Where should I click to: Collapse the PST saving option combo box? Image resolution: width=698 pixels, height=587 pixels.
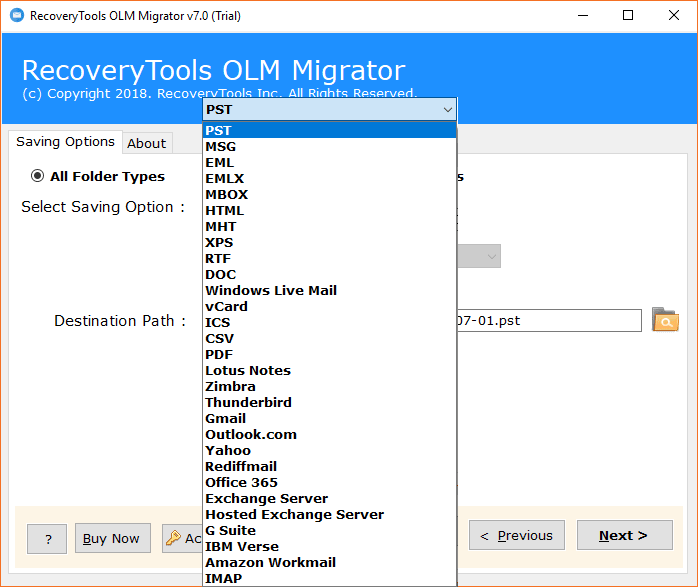329,109
